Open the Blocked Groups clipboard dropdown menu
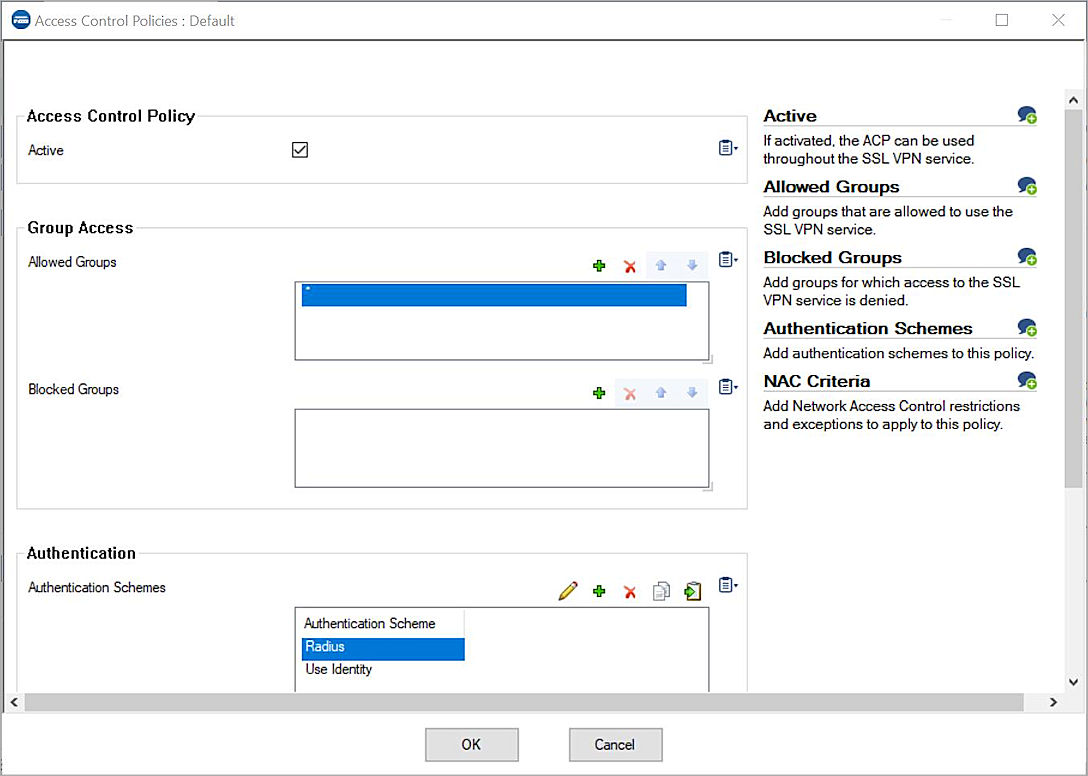 click(727, 389)
